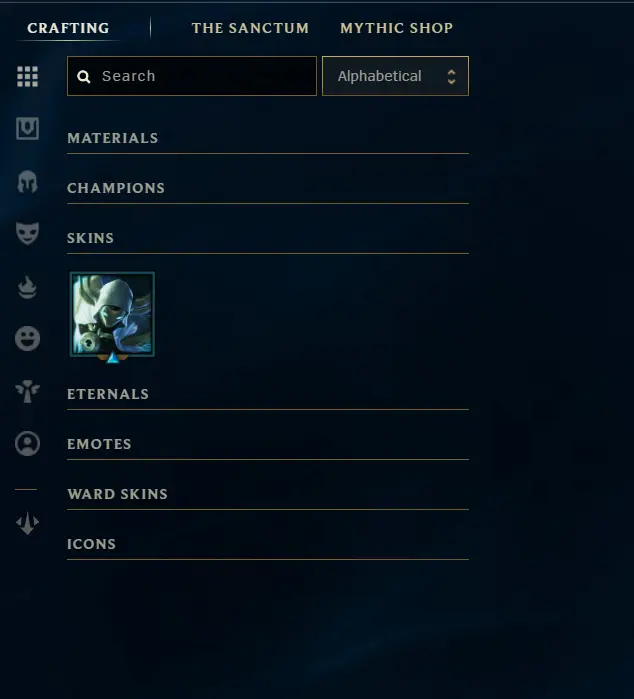Viewport: 634px width, 699px height.
Task: Open the Alphabetical sort dropdown
Action: (x=395, y=76)
